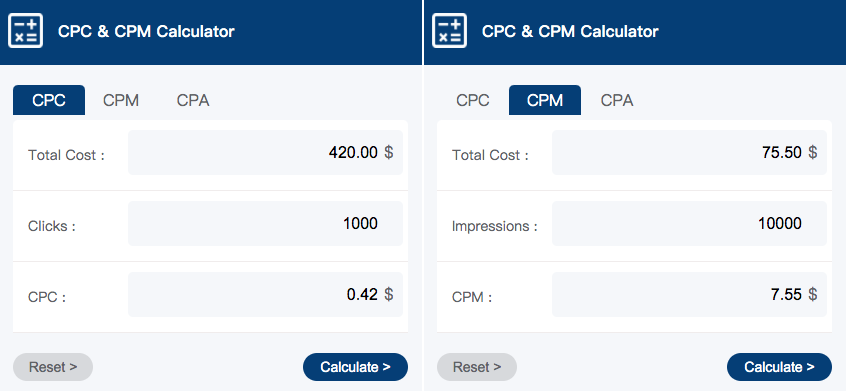Viewport: 846px width, 391px height.
Task: Focus the Impressions field showing 10000
Action: (x=689, y=223)
